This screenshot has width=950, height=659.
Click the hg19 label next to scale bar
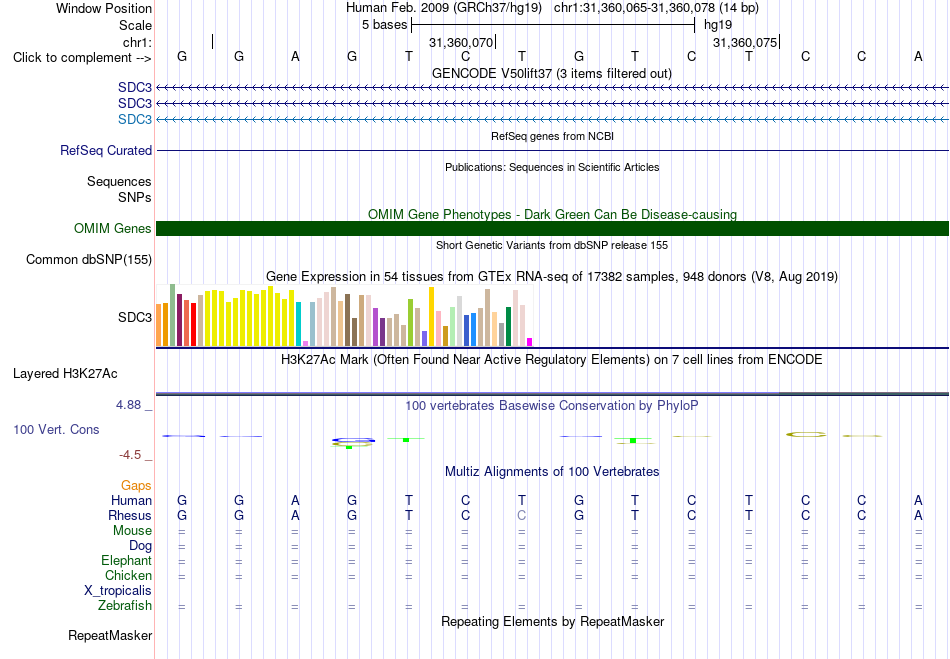pos(718,25)
